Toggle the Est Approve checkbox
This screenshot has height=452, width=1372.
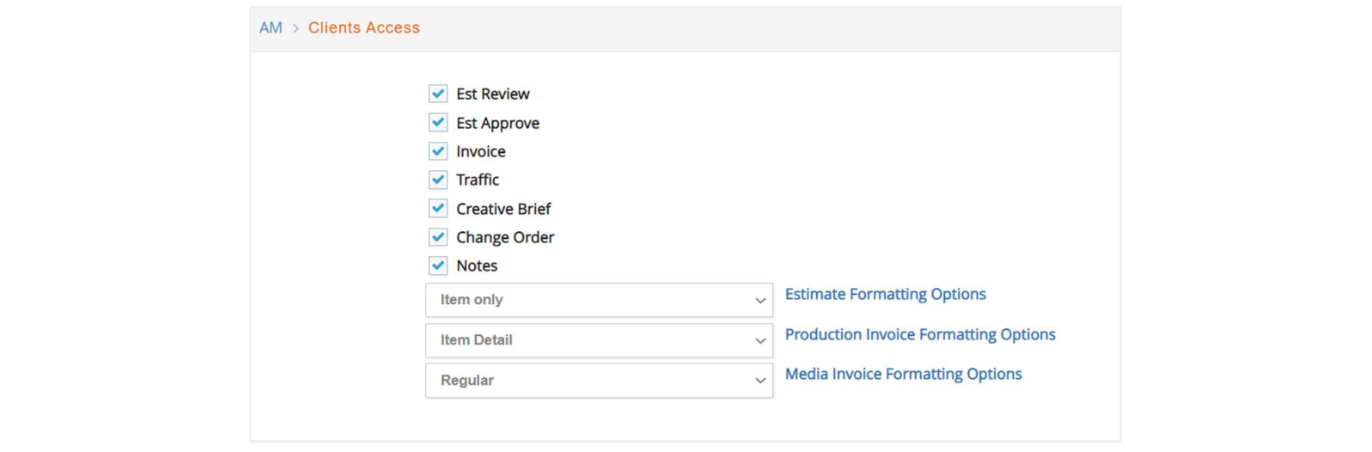(x=438, y=123)
